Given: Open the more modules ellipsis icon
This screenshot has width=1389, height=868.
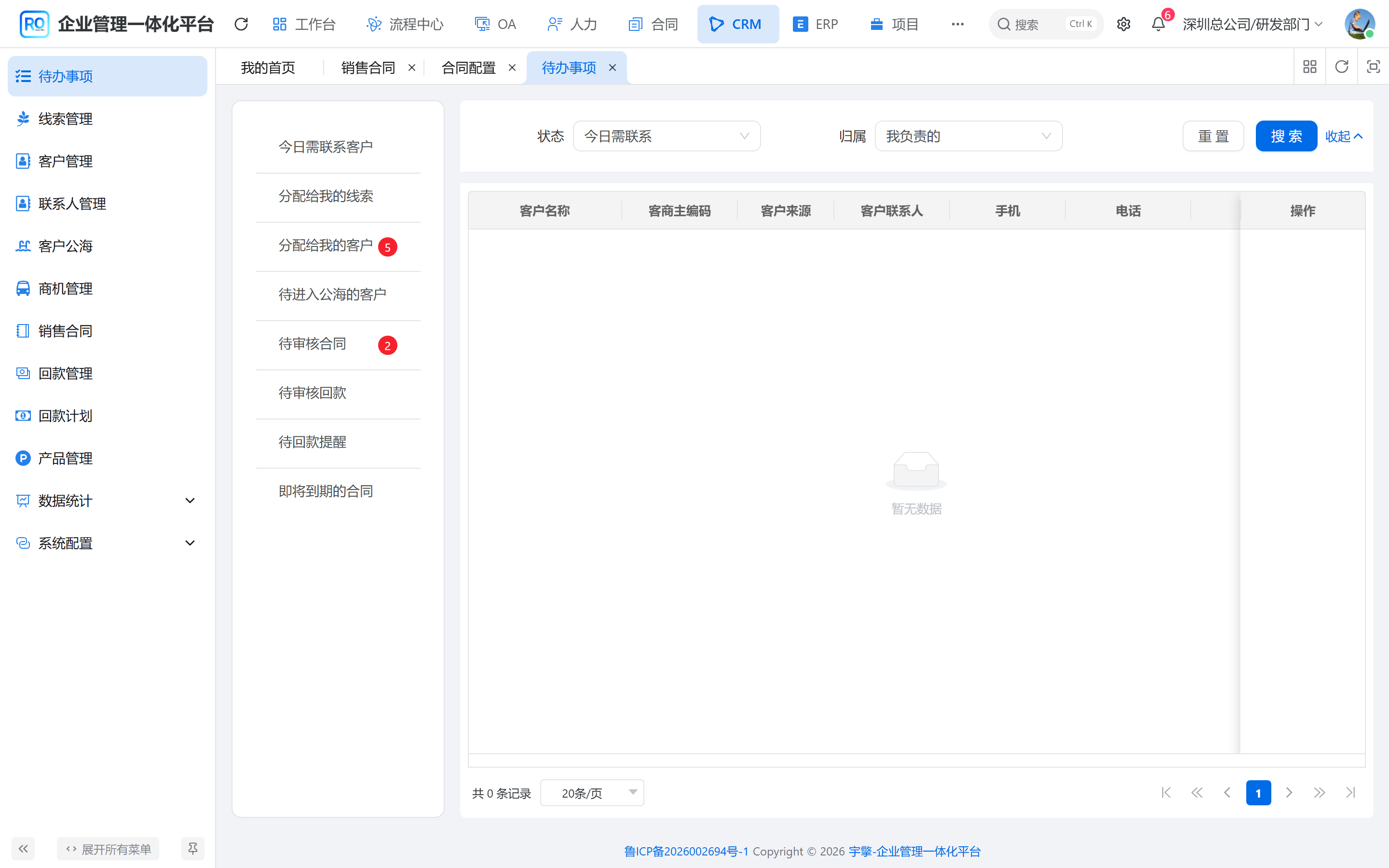Looking at the screenshot, I should point(957,24).
